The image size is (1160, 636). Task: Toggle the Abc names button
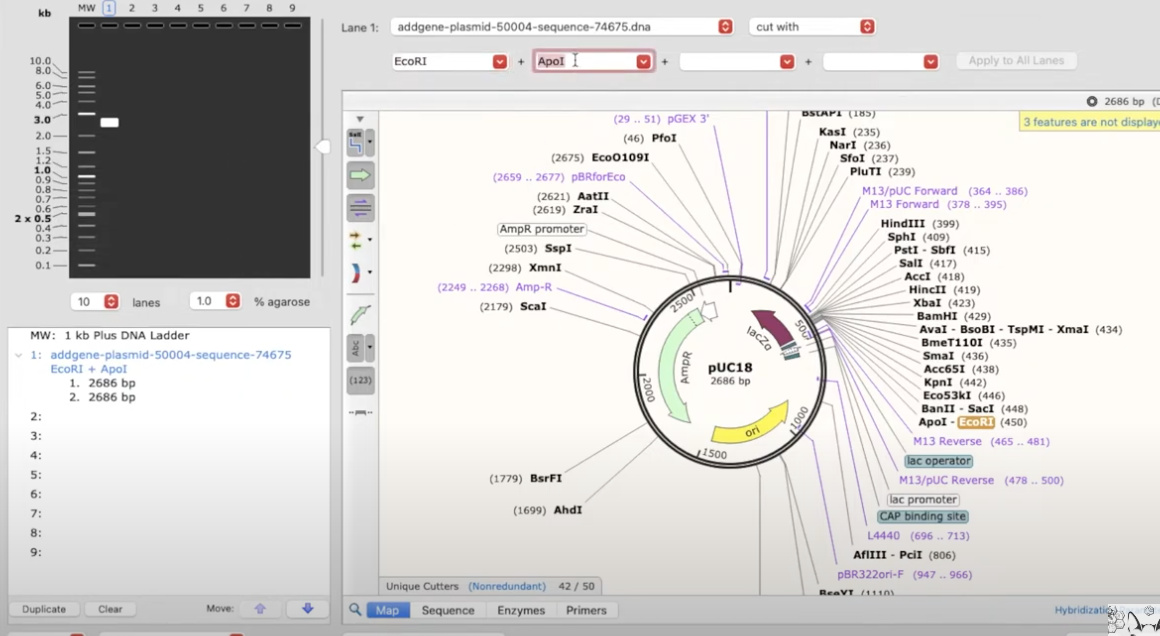point(356,348)
